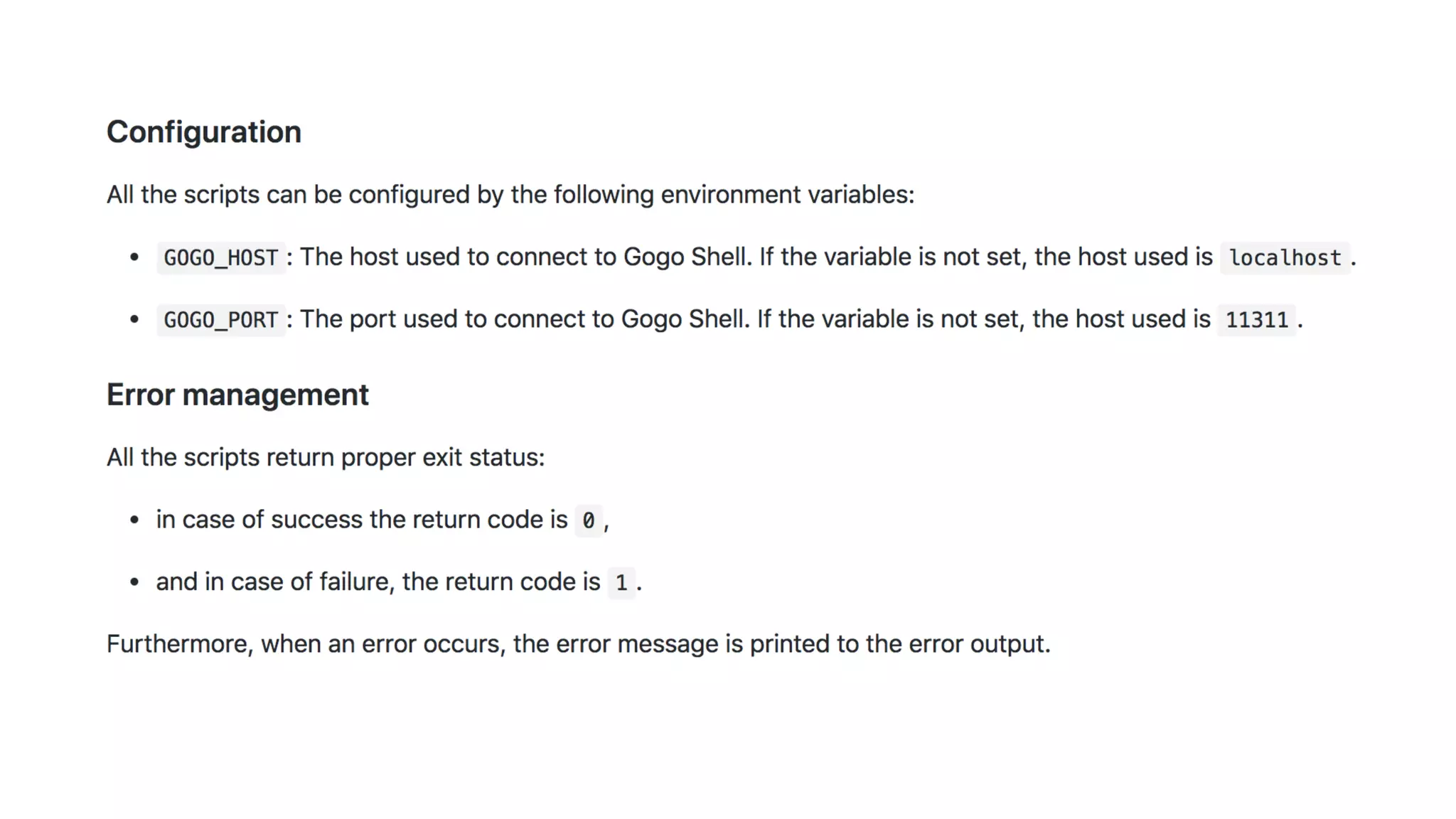The height and width of the screenshot is (819, 1456).
Task: Click the localhost inline code value
Action: click(1285, 257)
